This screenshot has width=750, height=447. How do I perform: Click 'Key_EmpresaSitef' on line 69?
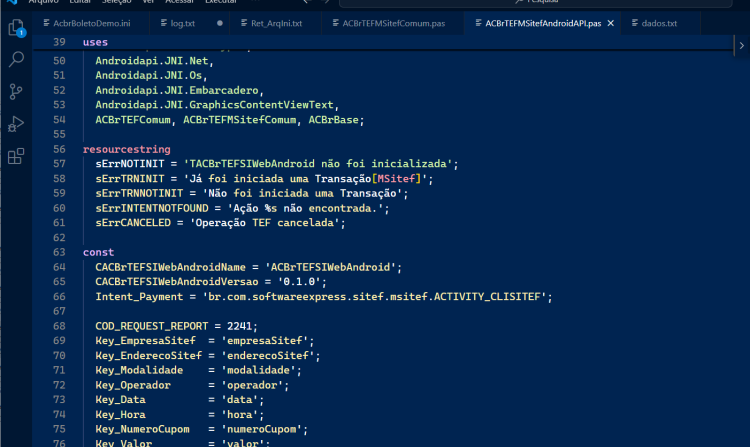(x=145, y=341)
